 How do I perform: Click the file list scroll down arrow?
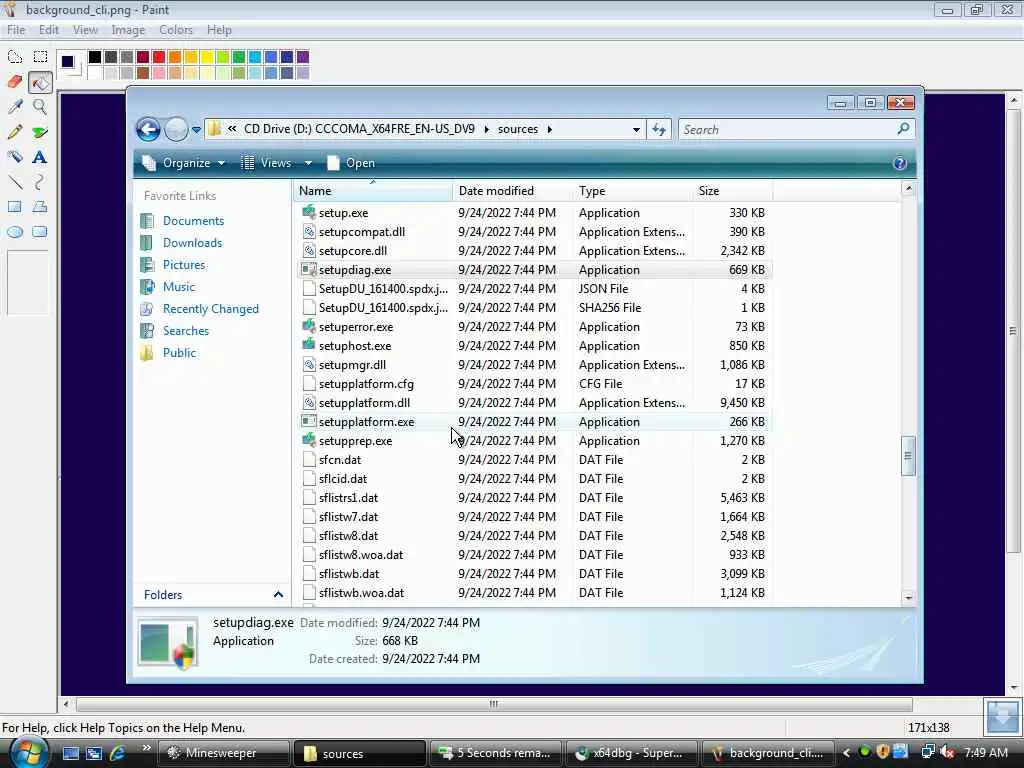(908, 598)
